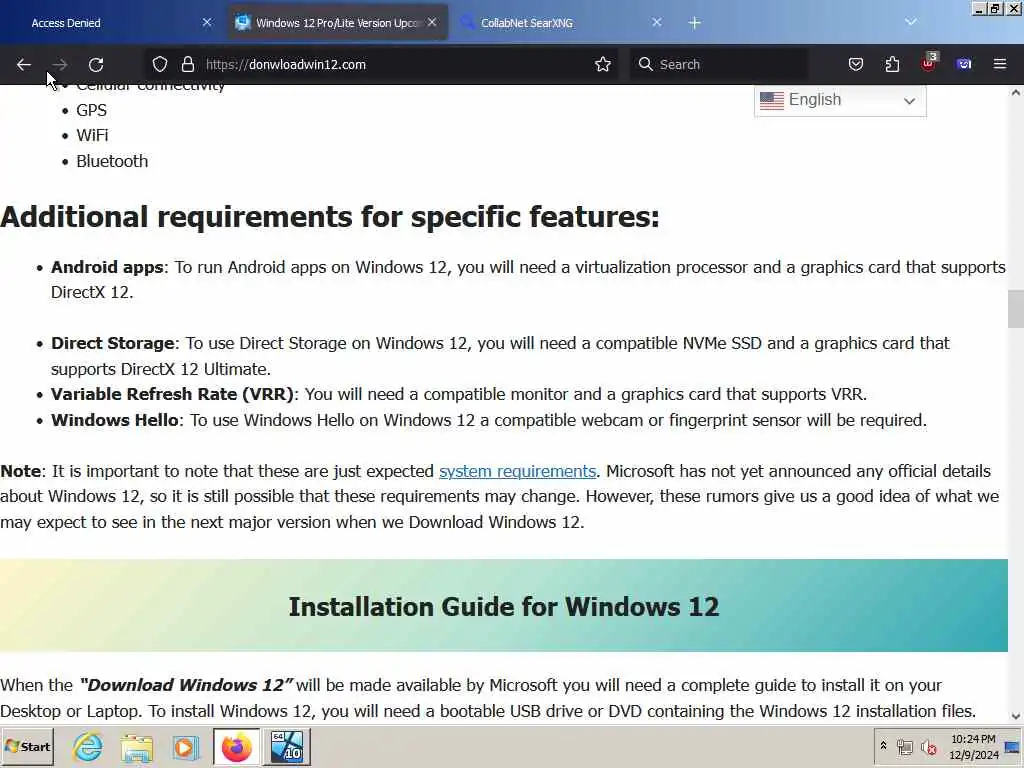Click the WiFi list item
Screen dimensions: 1024x768
(92, 135)
